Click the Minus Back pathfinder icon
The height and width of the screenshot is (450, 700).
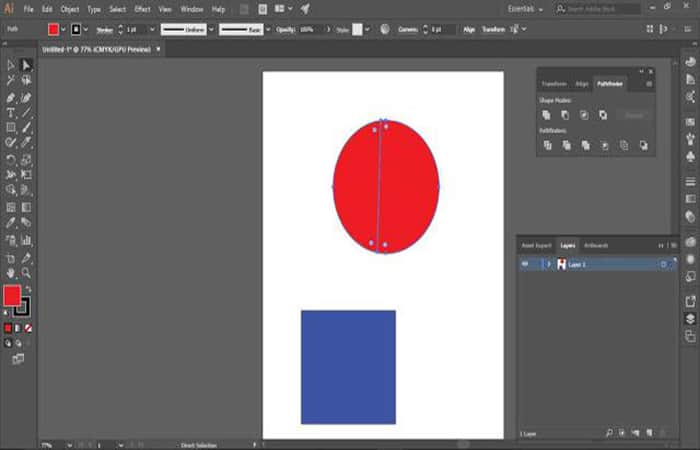coord(643,146)
